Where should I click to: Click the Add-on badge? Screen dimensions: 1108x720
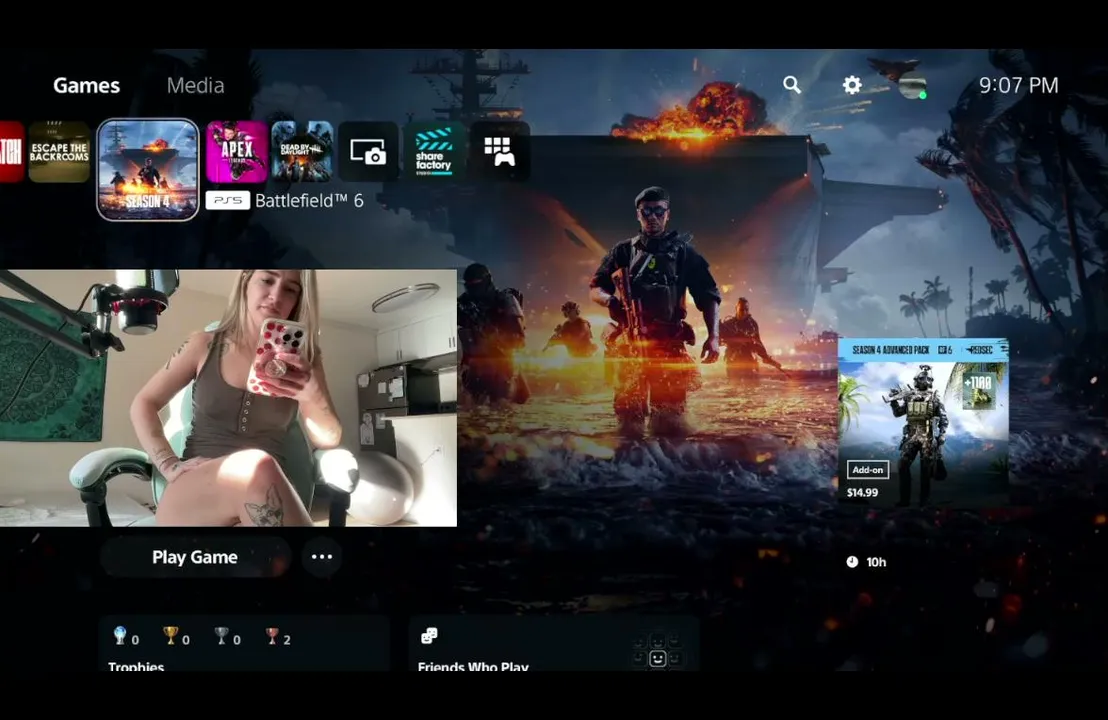tap(868, 470)
